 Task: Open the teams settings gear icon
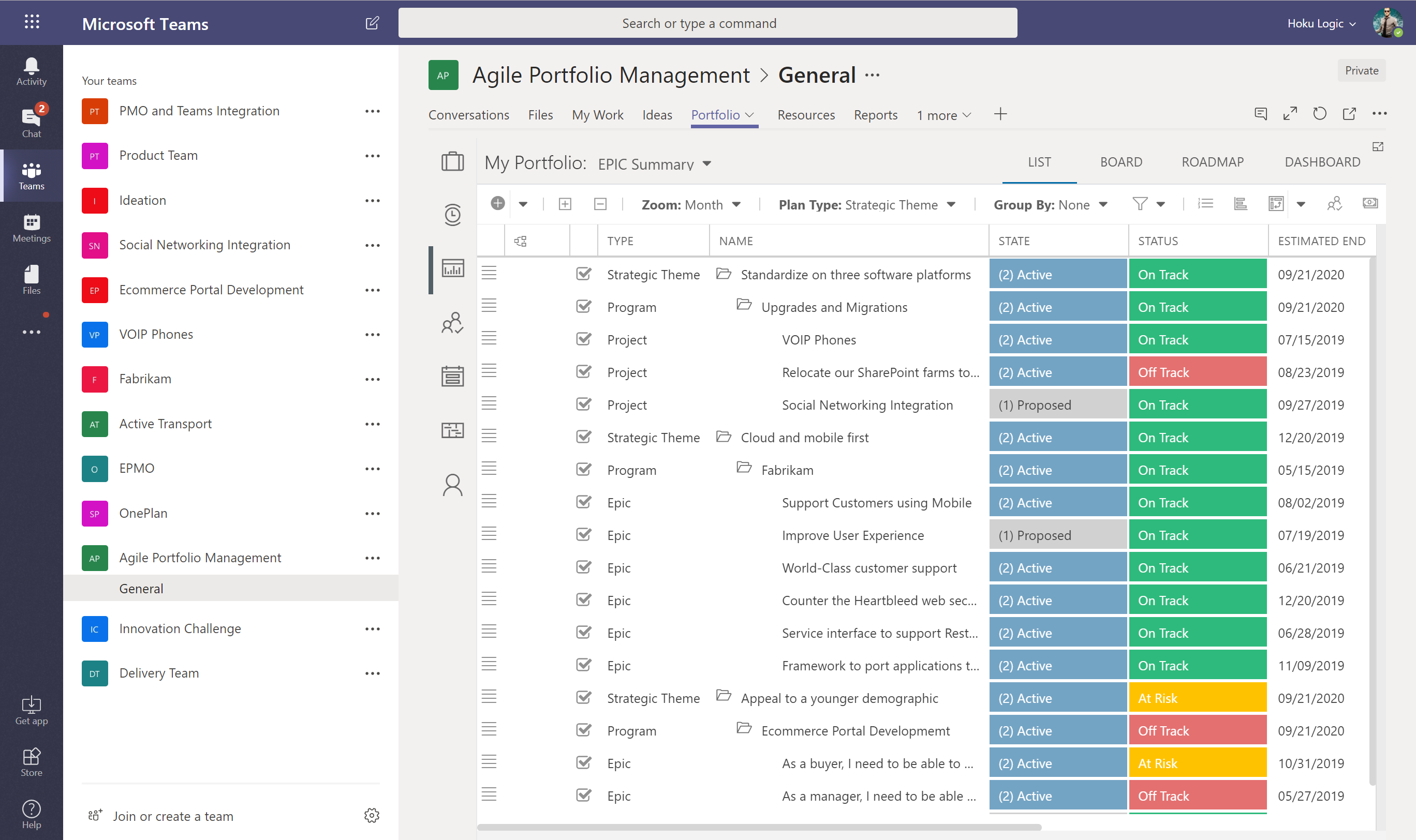tap(372, 816)
